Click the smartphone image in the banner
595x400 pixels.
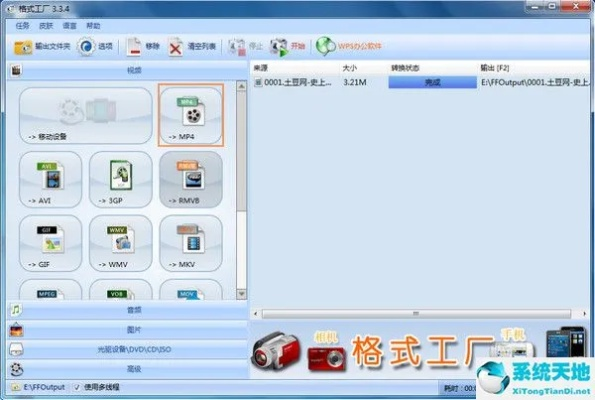point(566,342)
